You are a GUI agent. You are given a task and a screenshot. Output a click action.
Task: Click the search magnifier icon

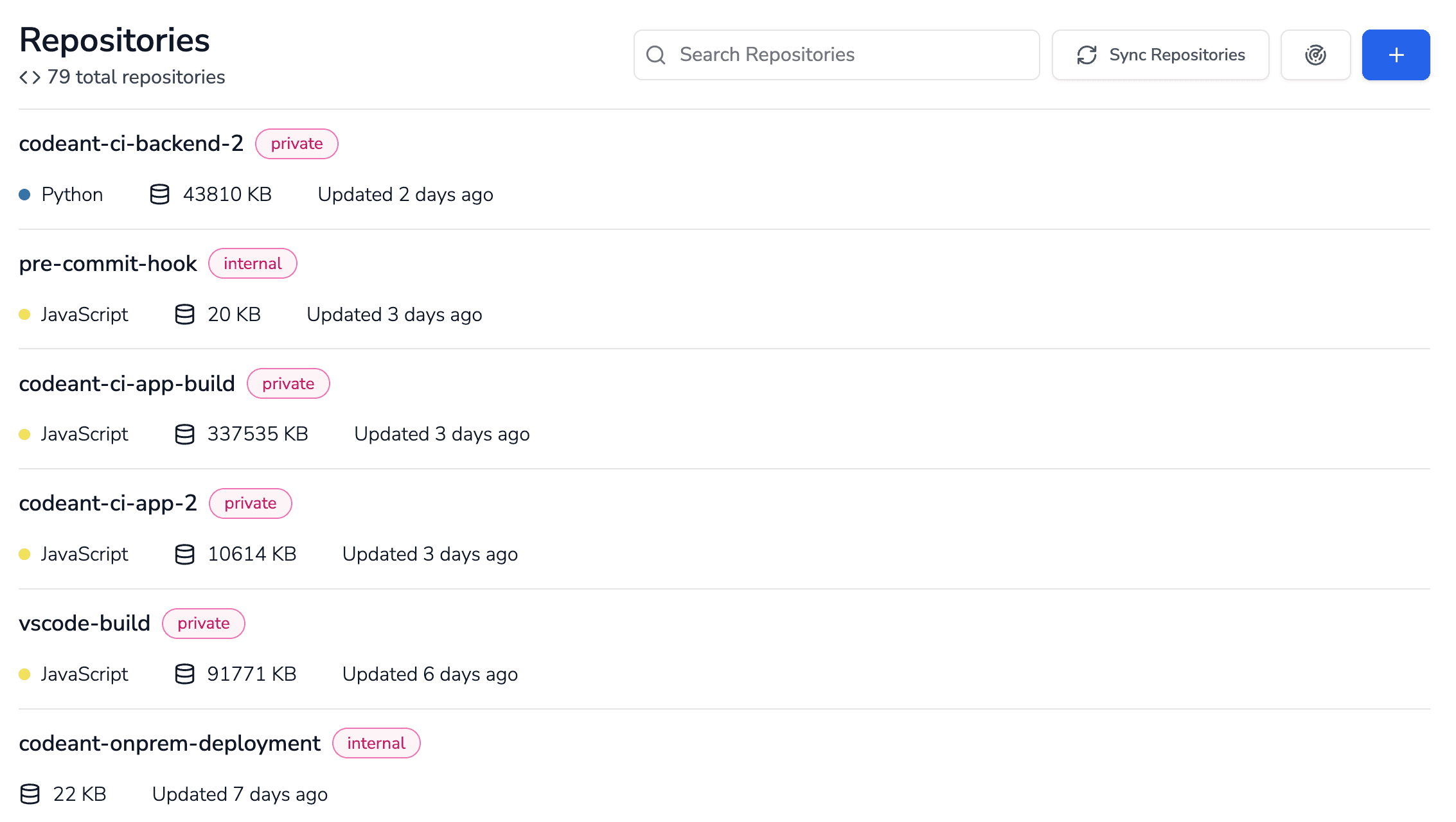click(655, 55)
